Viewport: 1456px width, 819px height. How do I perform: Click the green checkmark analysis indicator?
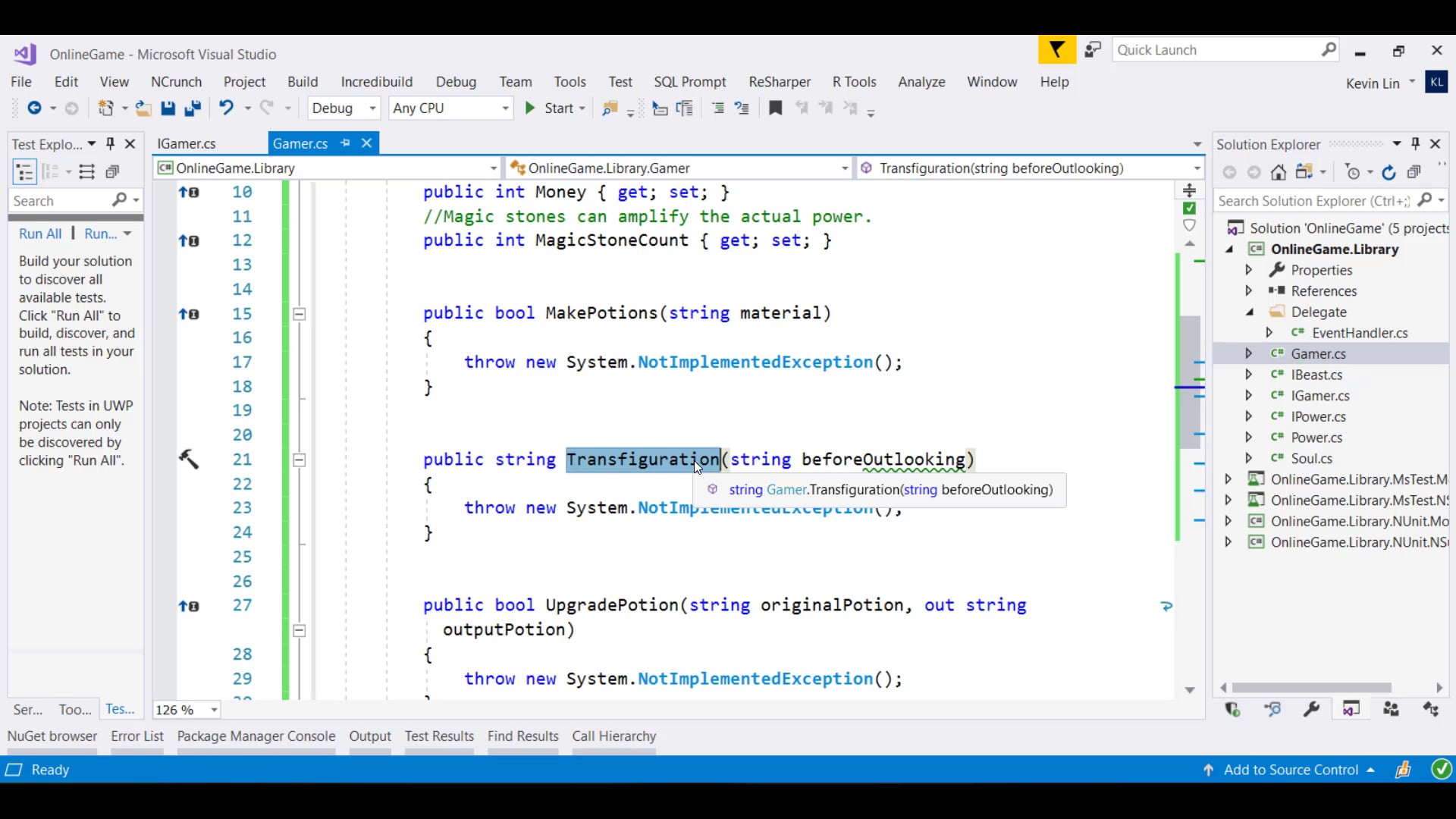[x=1189, y=209]
